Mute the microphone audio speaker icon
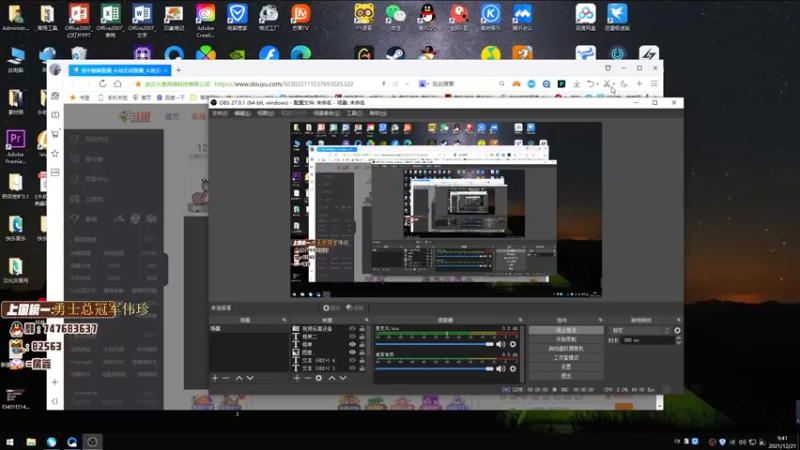Screen dimensions: 800x450 (501, 344)
